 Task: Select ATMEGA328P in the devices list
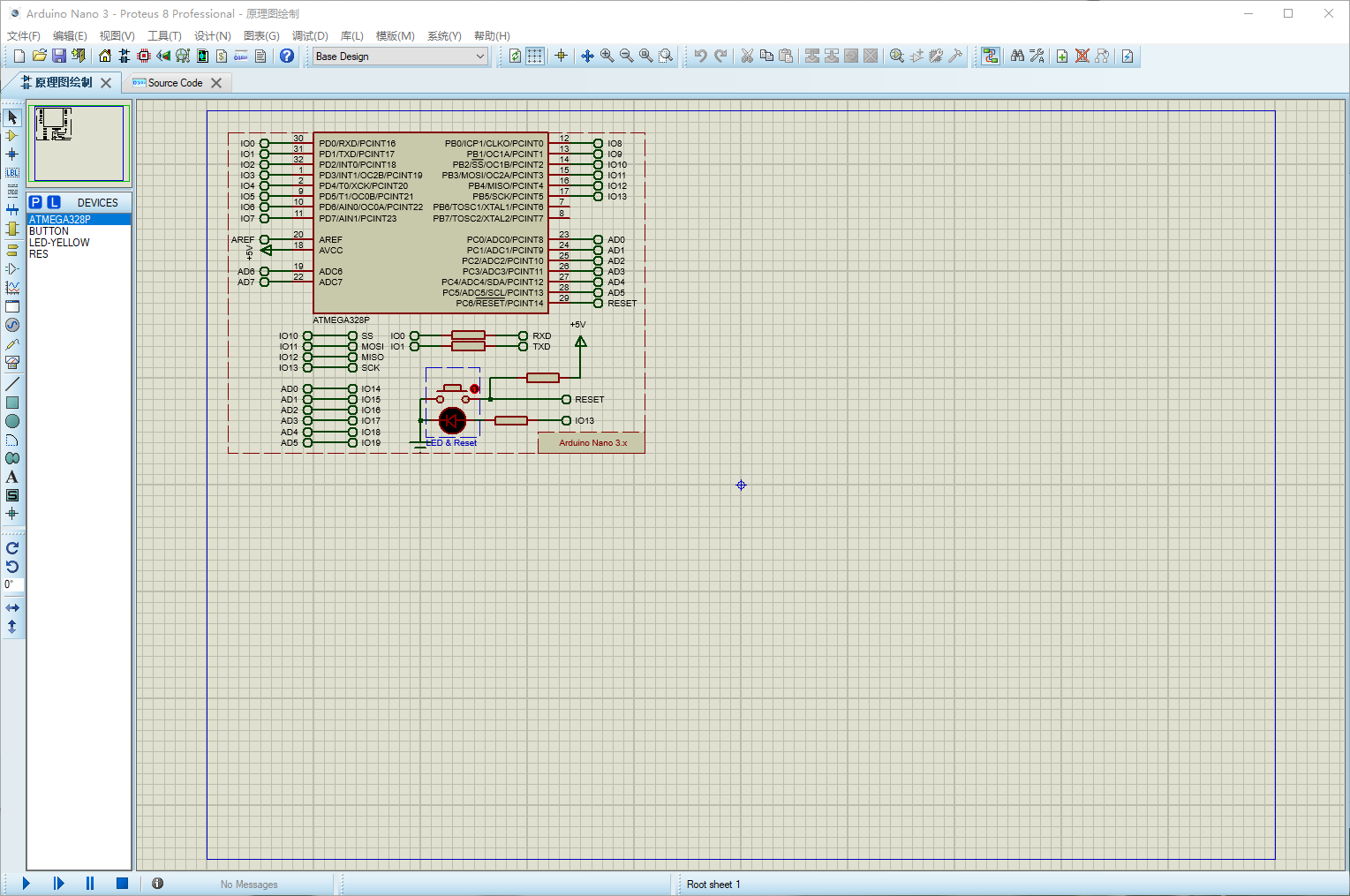pos(79,219)
